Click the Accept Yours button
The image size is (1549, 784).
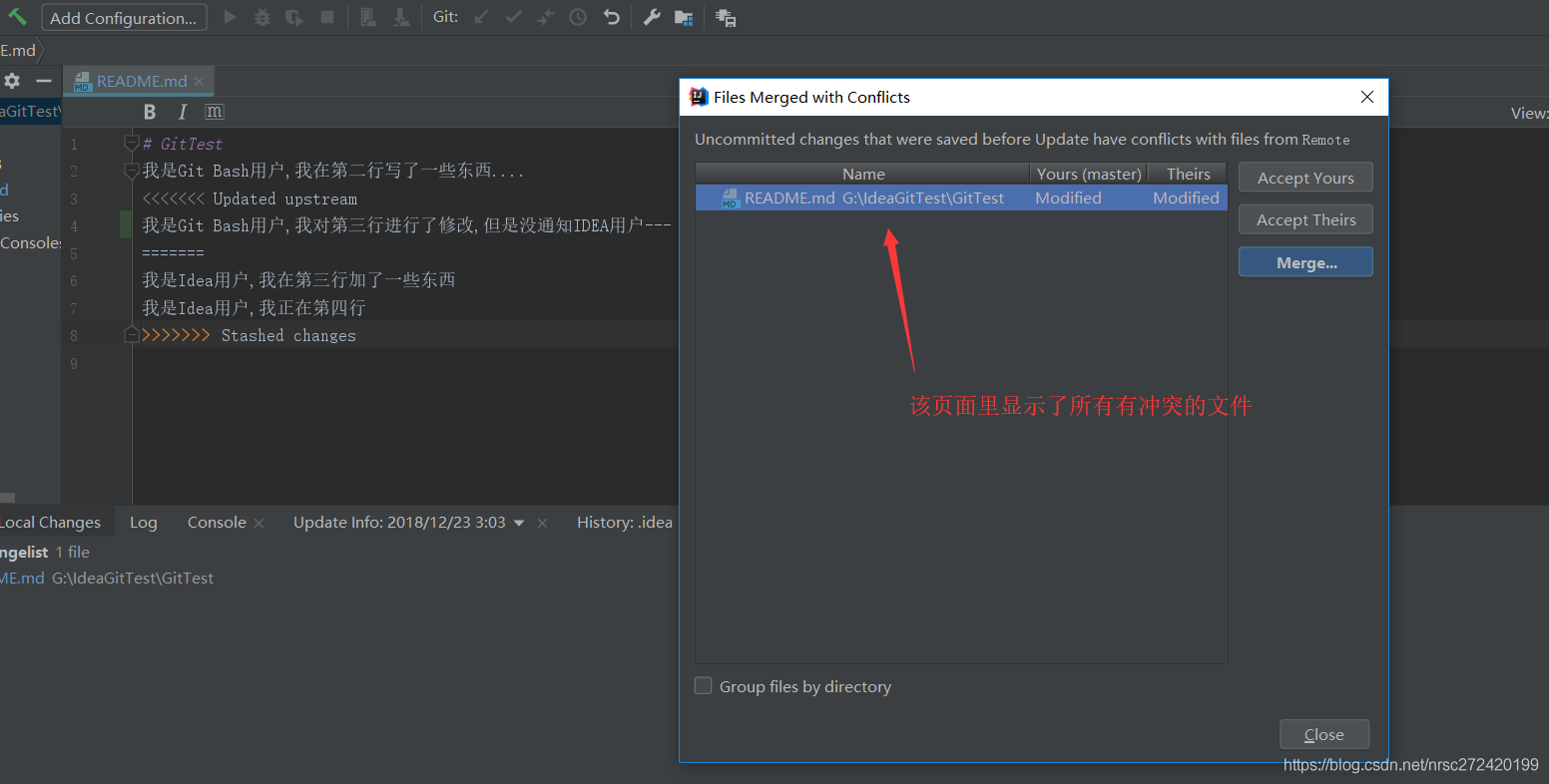(1304, 178)
